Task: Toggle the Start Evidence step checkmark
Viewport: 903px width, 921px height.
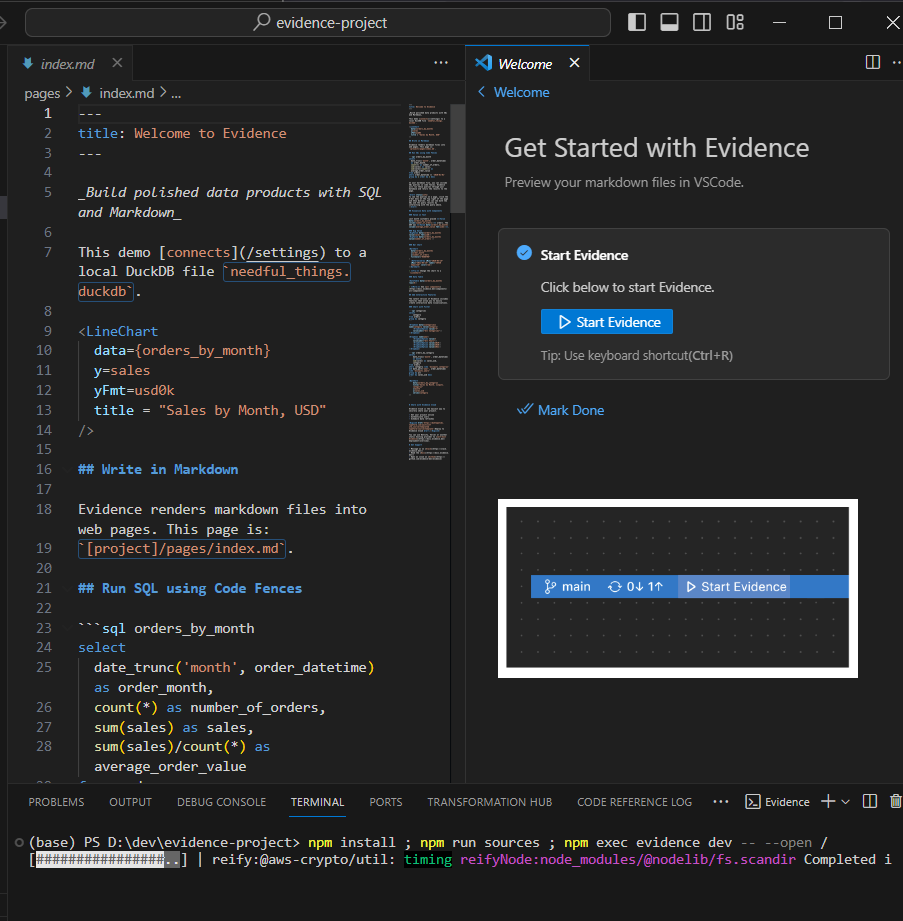Action: [x=524, y=253]
